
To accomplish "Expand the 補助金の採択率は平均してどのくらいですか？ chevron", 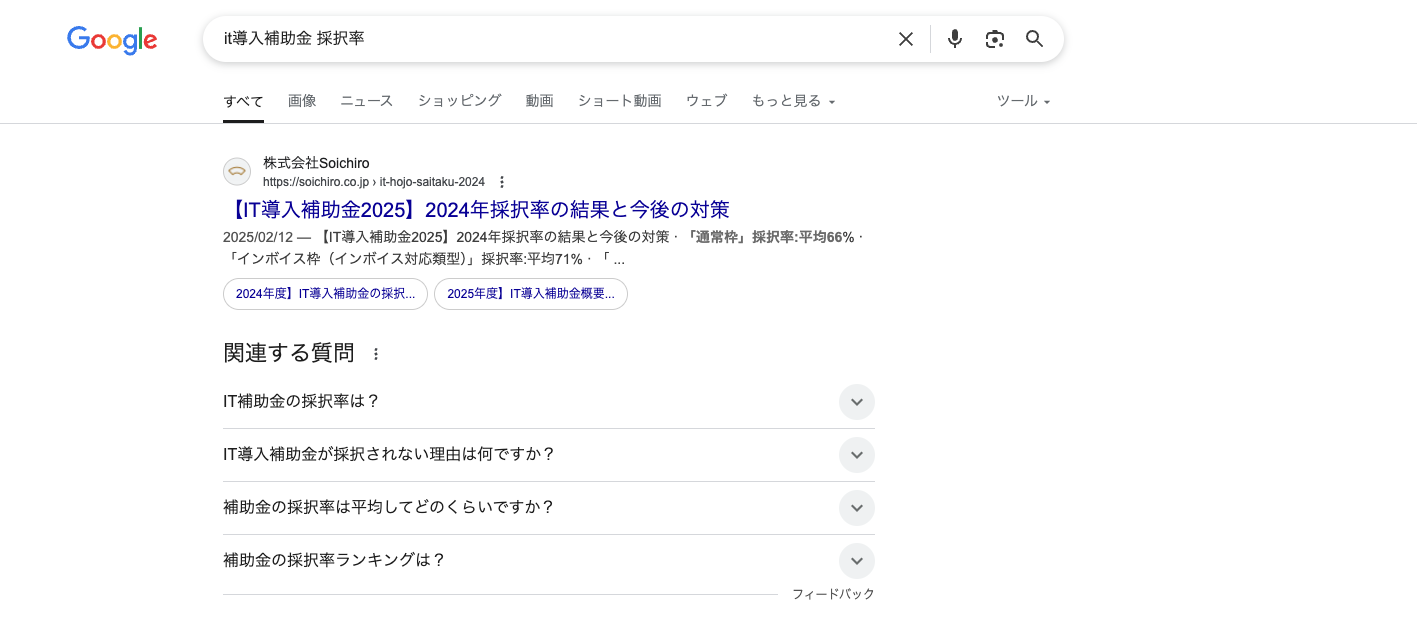I will 857,508.
